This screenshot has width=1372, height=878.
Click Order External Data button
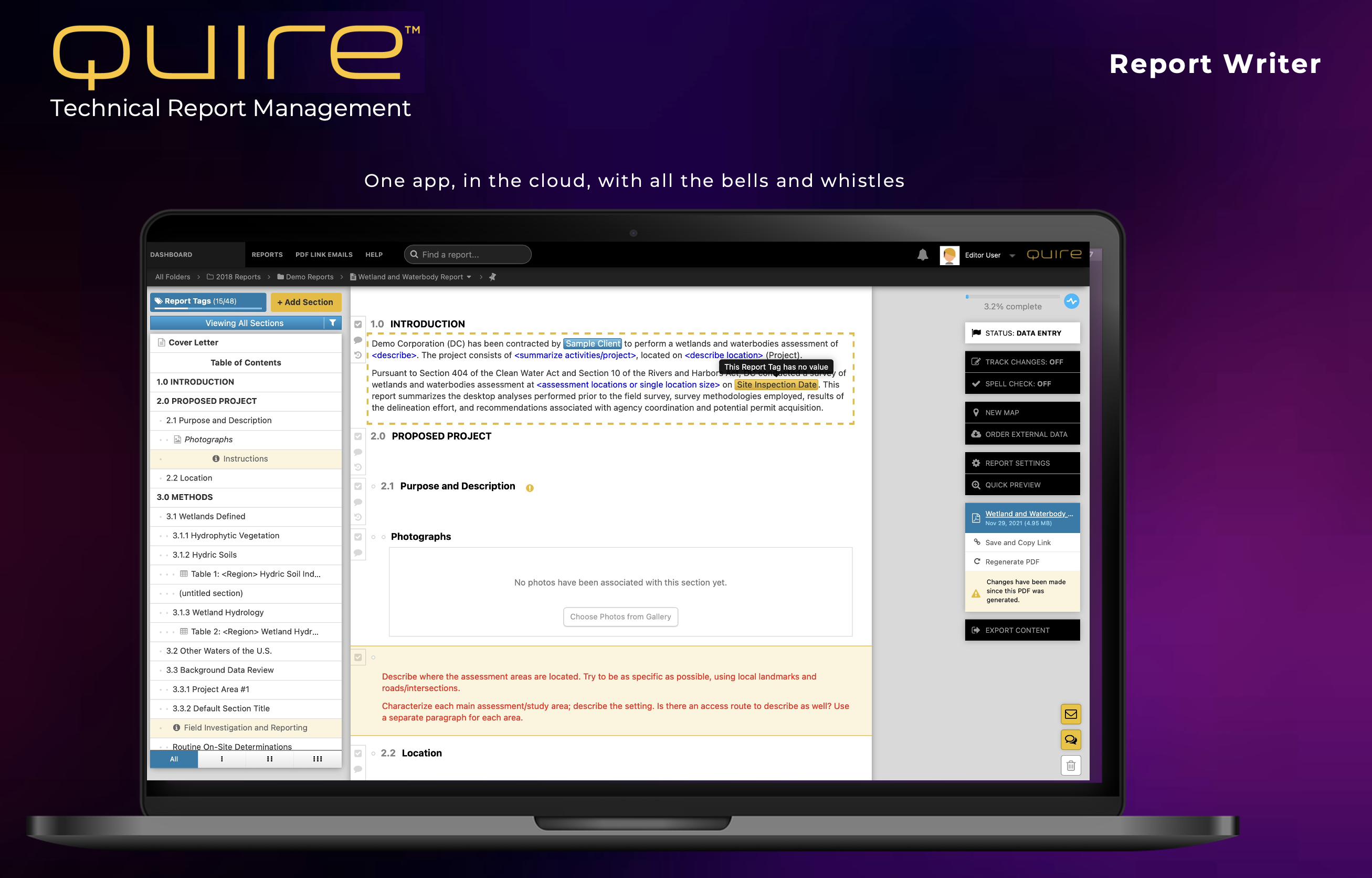pyautogui.click(x=1022, y=434)
